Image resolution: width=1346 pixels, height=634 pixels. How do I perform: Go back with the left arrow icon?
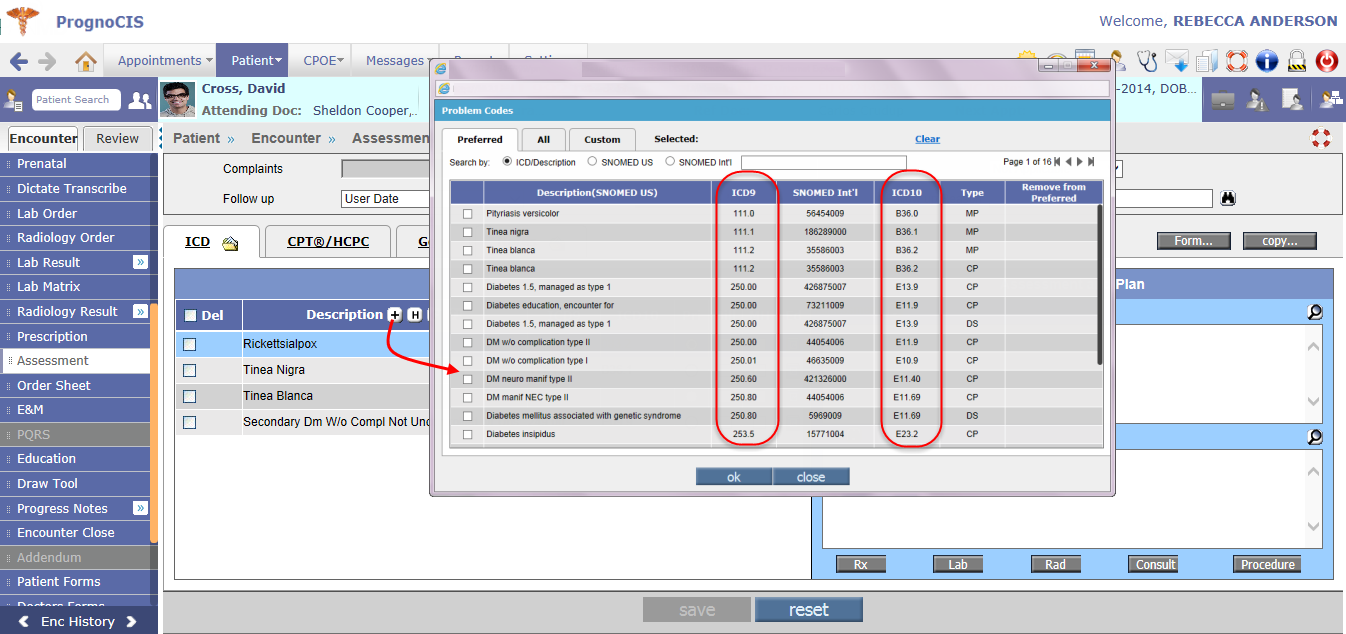tap(18, 61)
